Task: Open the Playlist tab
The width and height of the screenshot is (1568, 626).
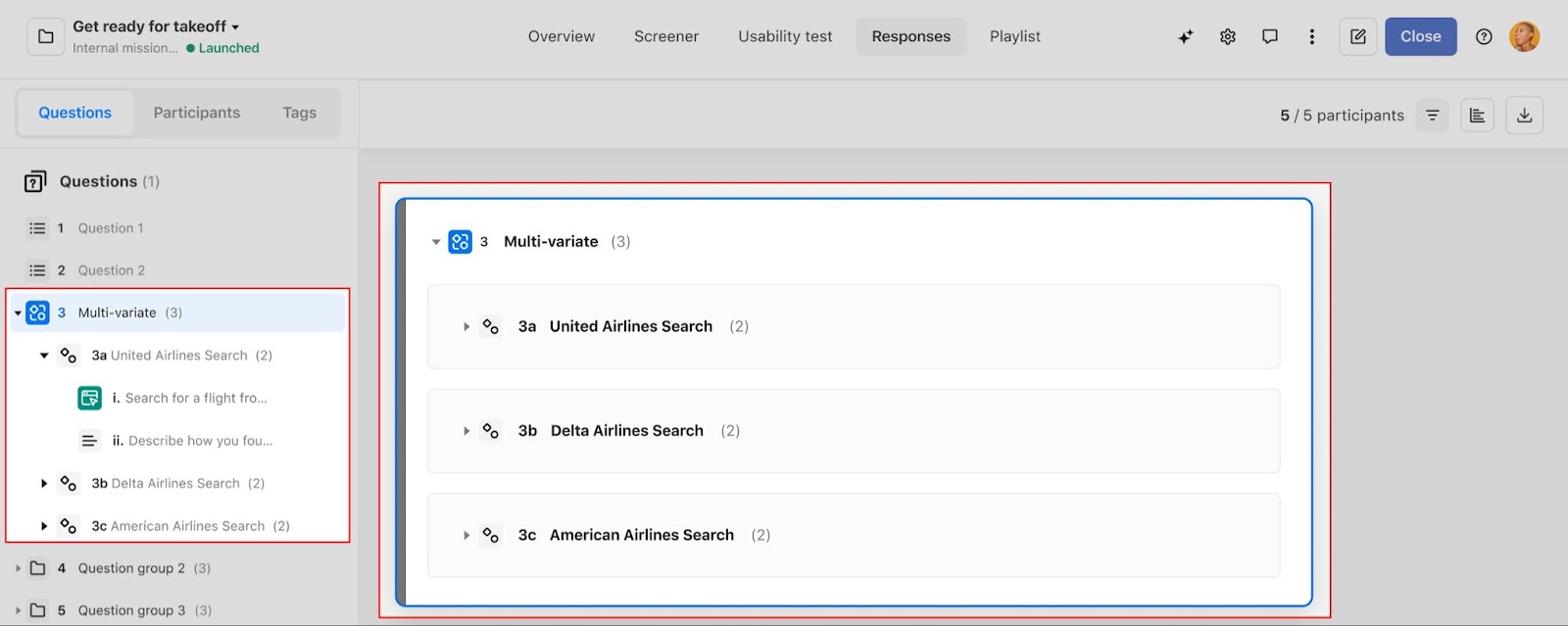Action: pos(1014,36)
